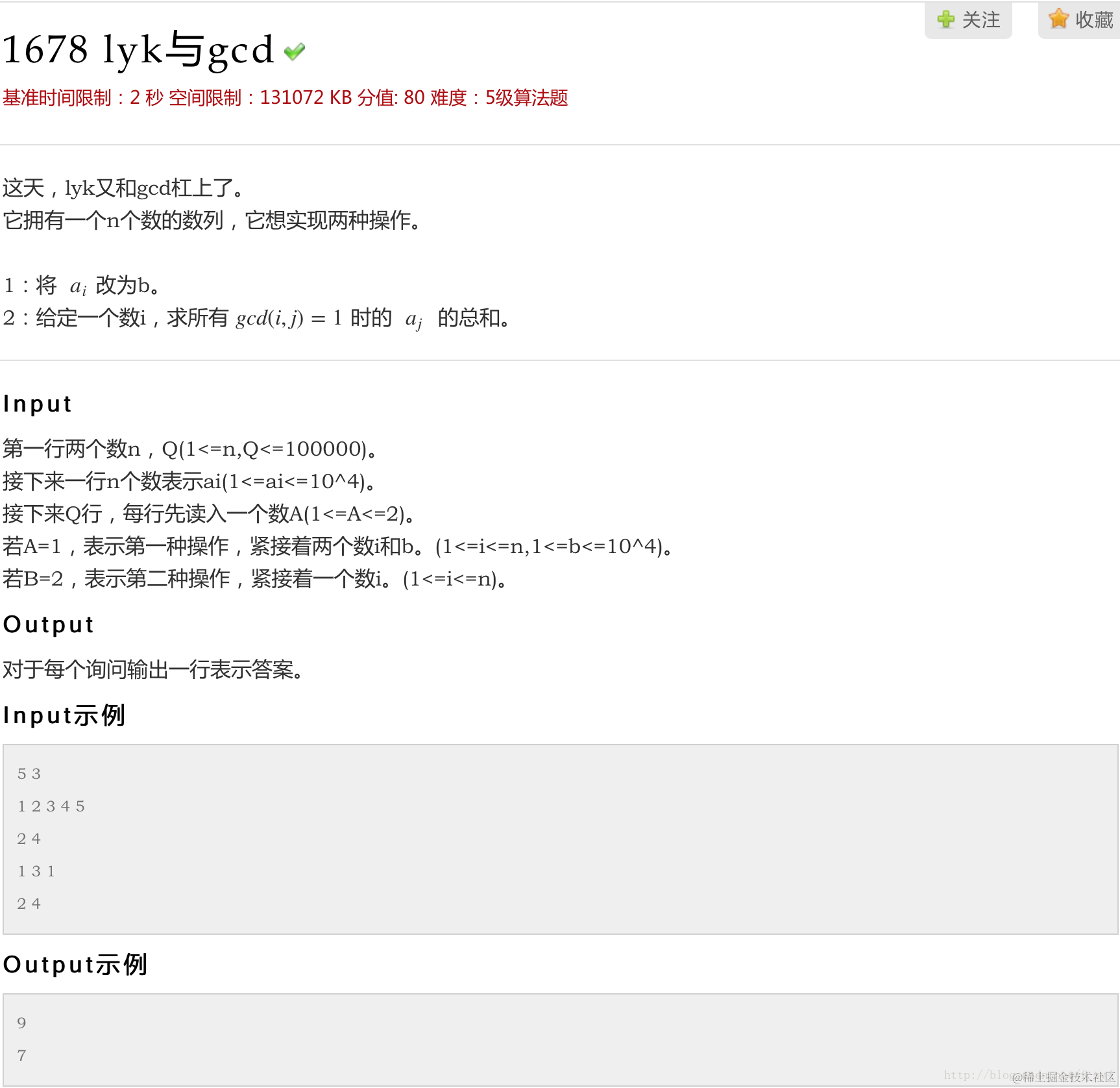The image size is (1120, 1088).
Task: Click sample output value '9'
Action: pyautogui.click(x=21, y=1023)
